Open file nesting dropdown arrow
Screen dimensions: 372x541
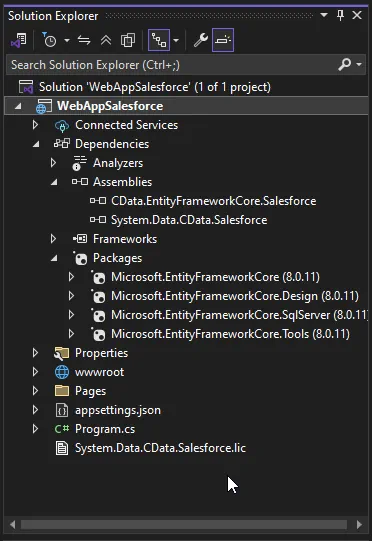[x=176, y=40]
